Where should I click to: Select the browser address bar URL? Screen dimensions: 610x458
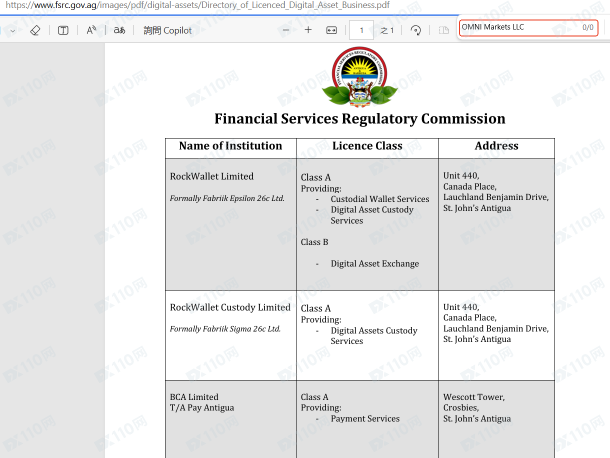point(198,5)
